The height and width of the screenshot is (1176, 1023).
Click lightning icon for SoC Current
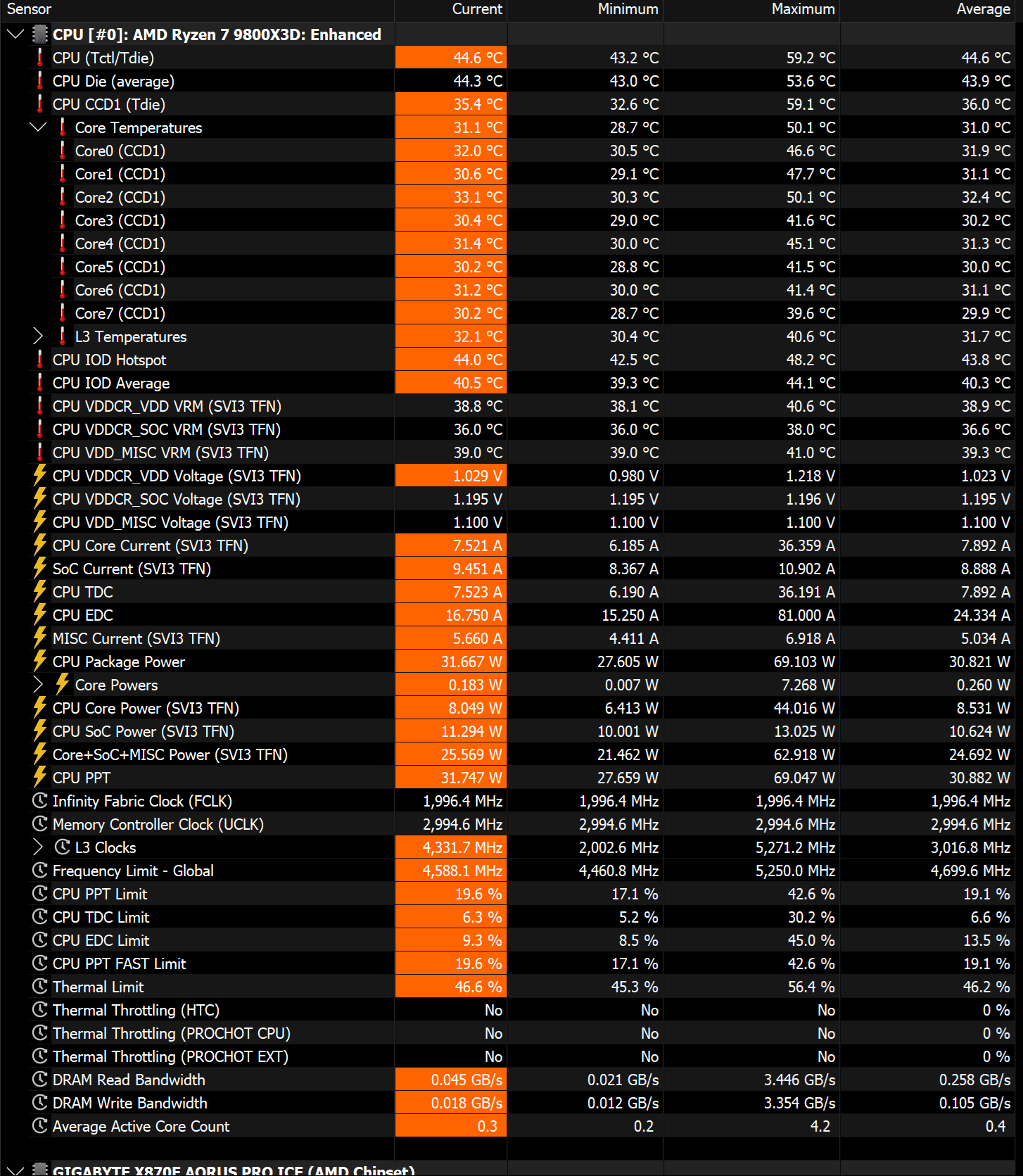tap(40, 569)
